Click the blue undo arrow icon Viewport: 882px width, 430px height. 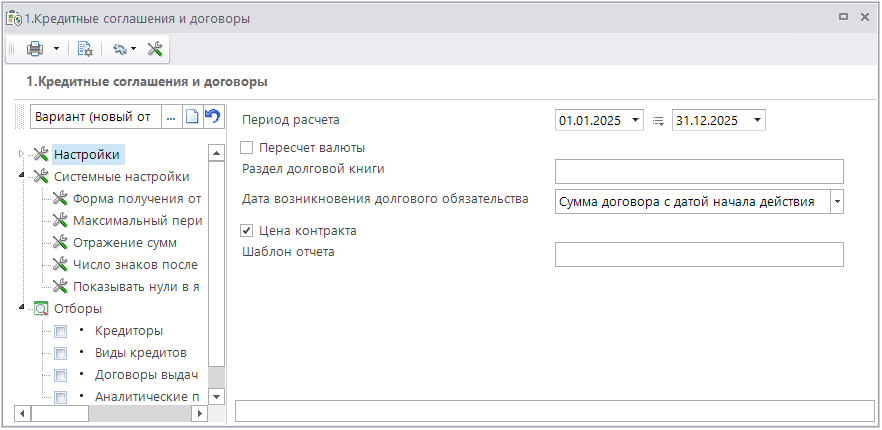click(212, 117)
